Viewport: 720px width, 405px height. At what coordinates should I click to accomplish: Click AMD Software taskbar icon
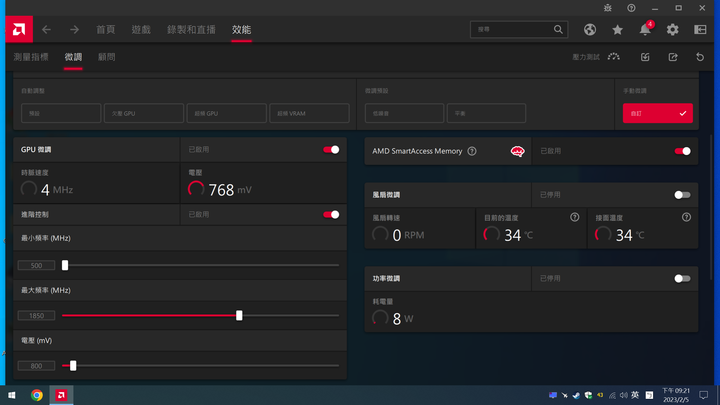tap(61, 395)
